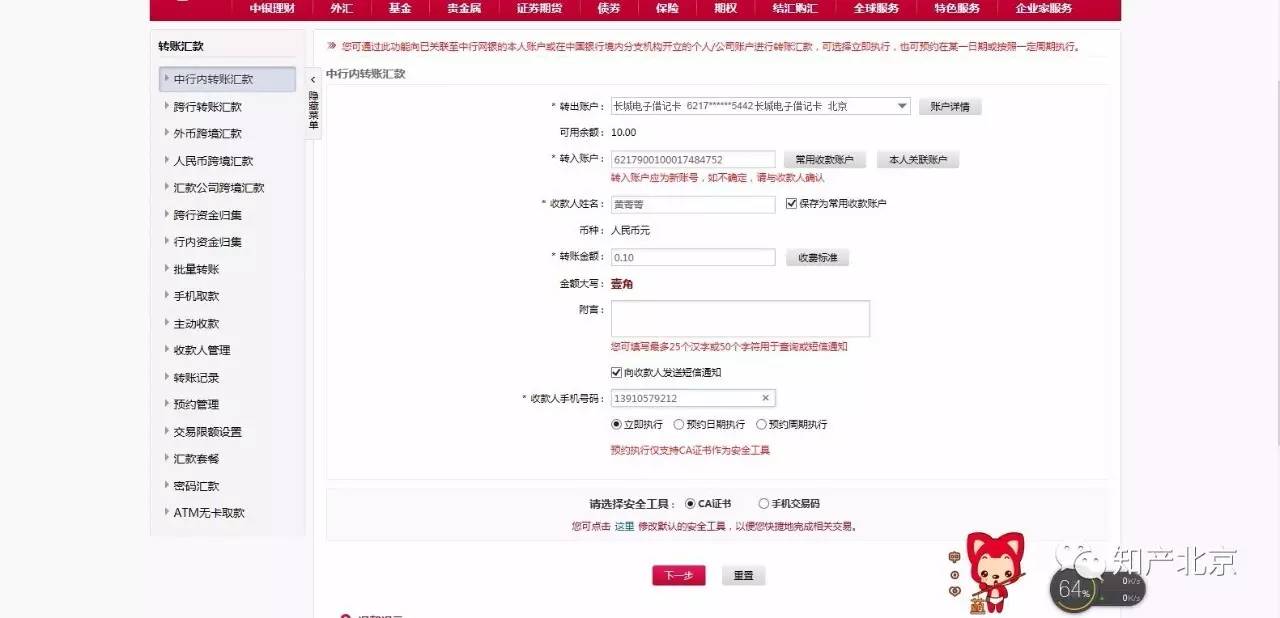Screen dimensions: 1280x618
Task: Open the 期权 top menu
Action: coord(726,8)
